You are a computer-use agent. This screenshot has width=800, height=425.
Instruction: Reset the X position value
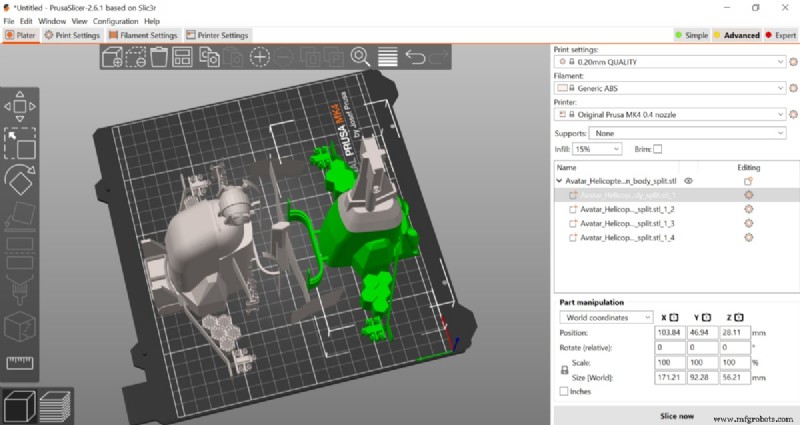(x=673, y=317)
